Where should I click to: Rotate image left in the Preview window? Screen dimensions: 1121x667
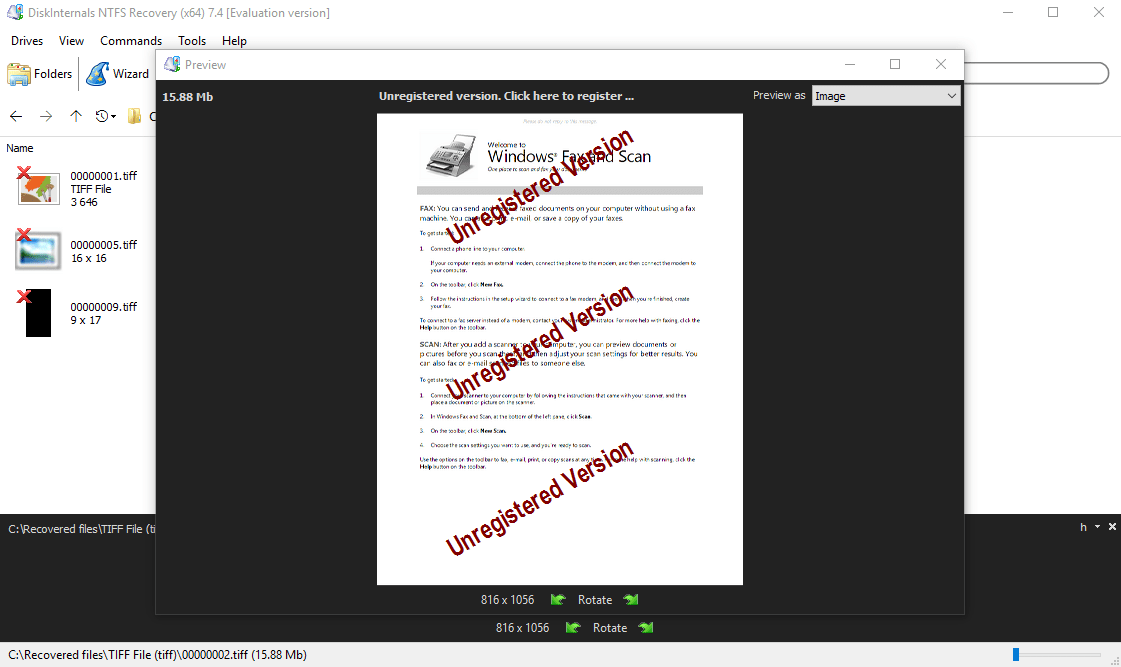[558, 600]
